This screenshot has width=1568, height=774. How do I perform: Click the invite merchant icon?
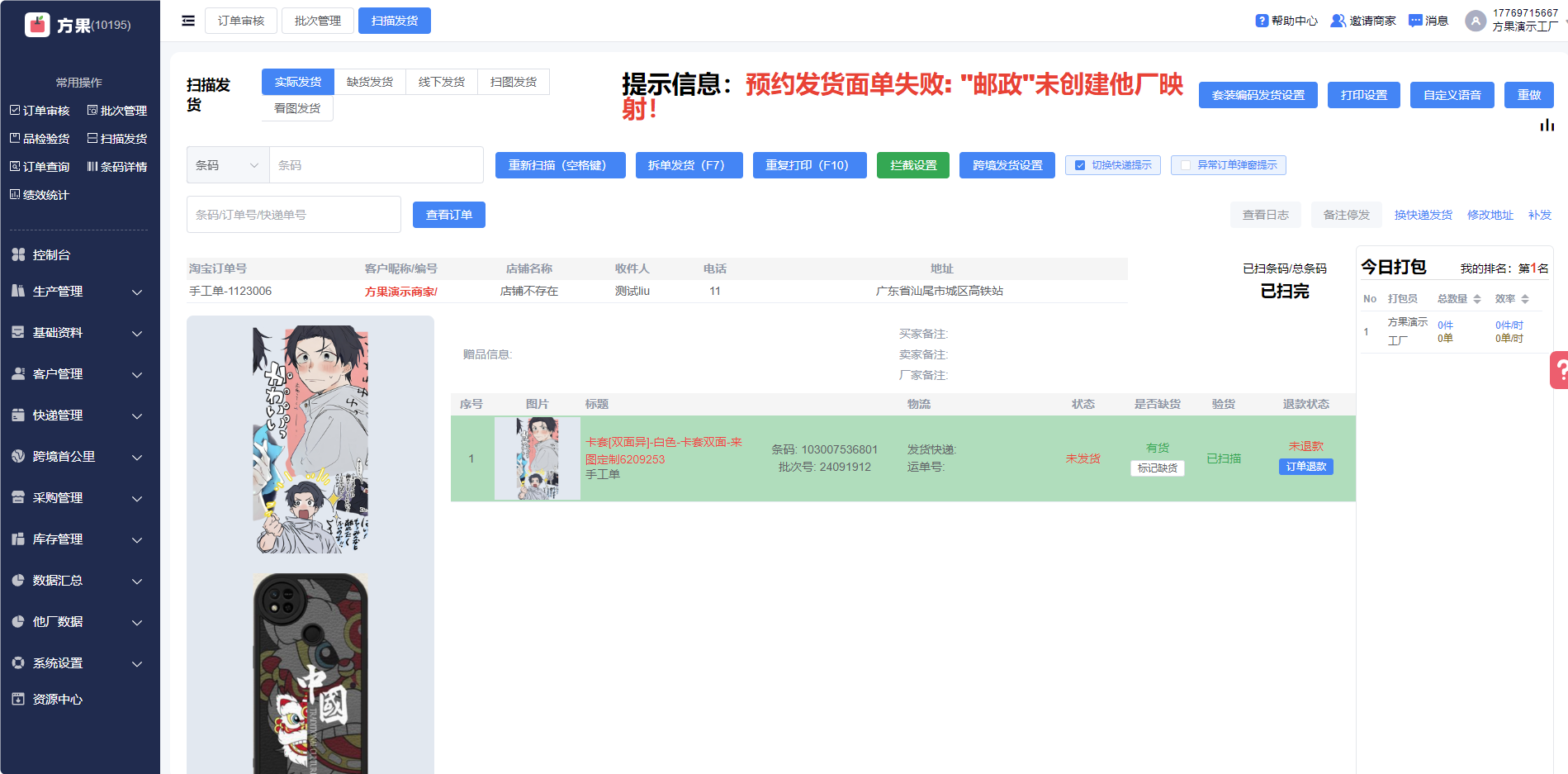[x=1338, y=21]
